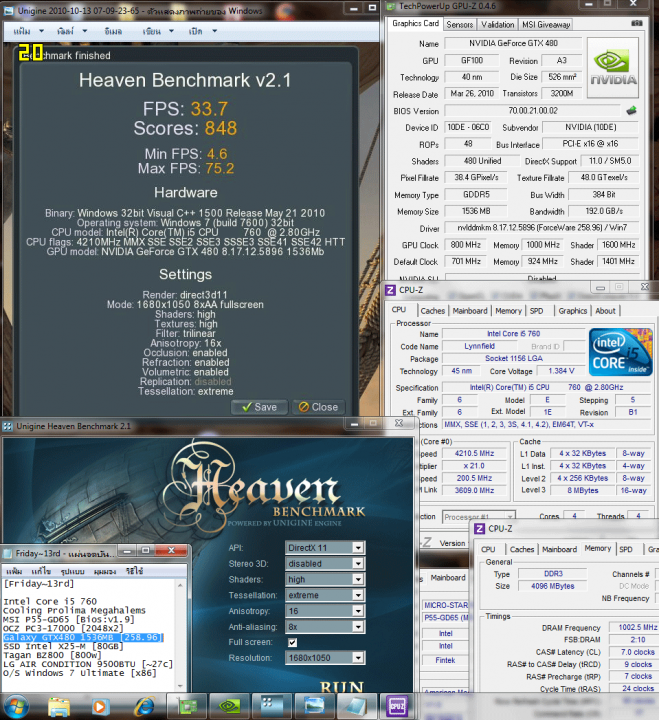
Task: Click the Core Speed value 4210.5 MHz
Action: point(474,454)
